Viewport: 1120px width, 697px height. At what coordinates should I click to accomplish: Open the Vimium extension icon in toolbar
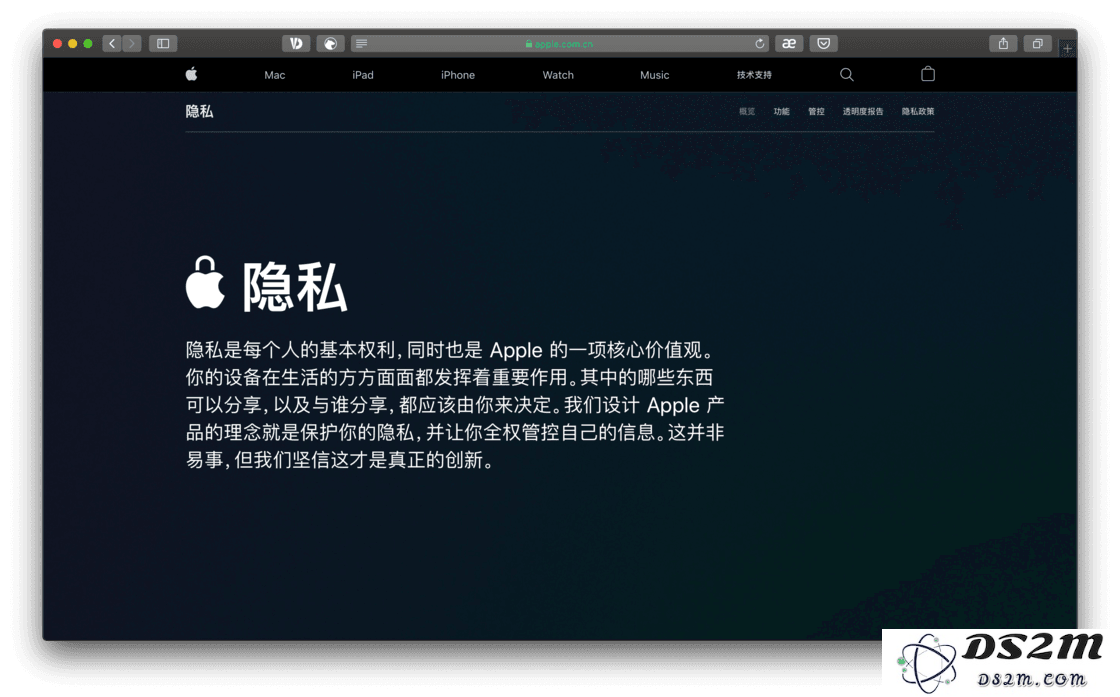pyautogui.click(x=296, y=44)
